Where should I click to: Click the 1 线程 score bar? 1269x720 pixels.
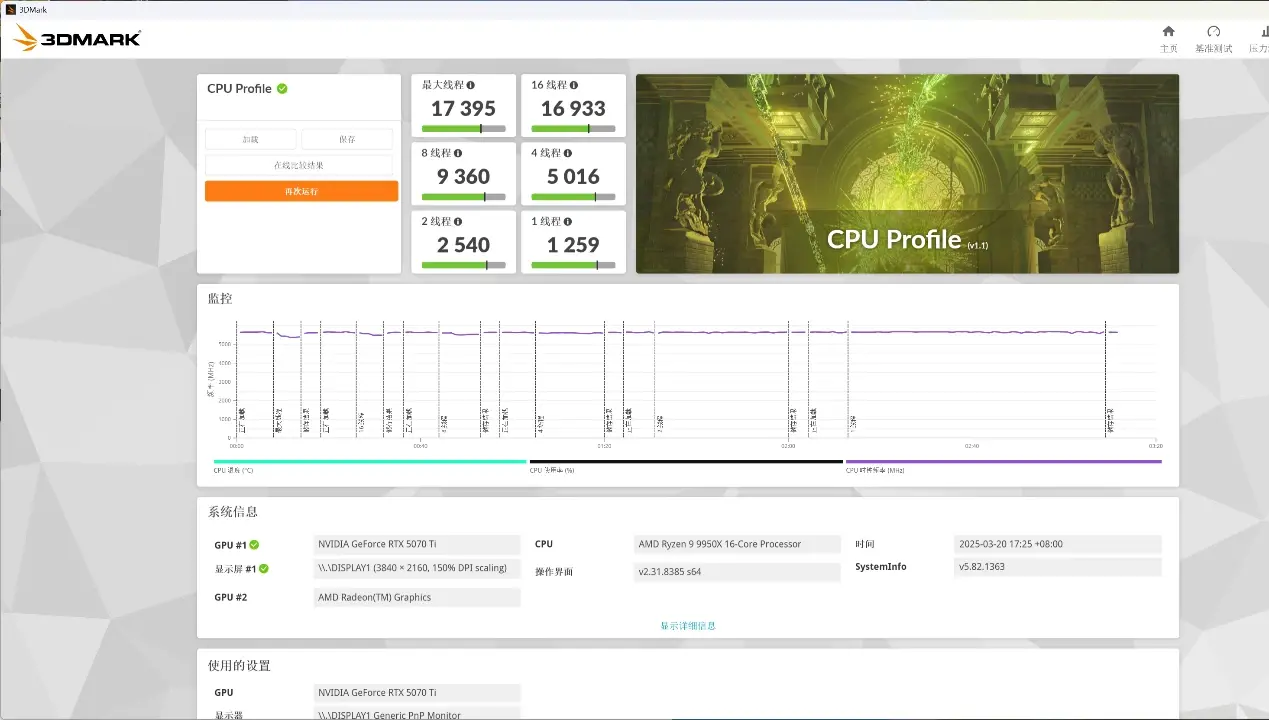click(573, 265)
